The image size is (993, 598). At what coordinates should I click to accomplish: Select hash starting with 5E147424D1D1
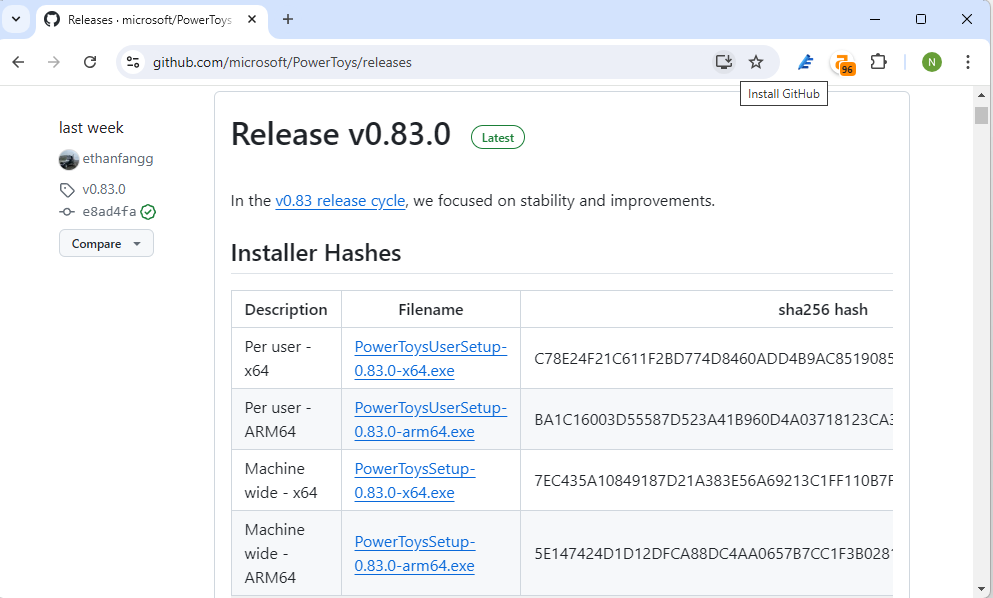point(713,553)
